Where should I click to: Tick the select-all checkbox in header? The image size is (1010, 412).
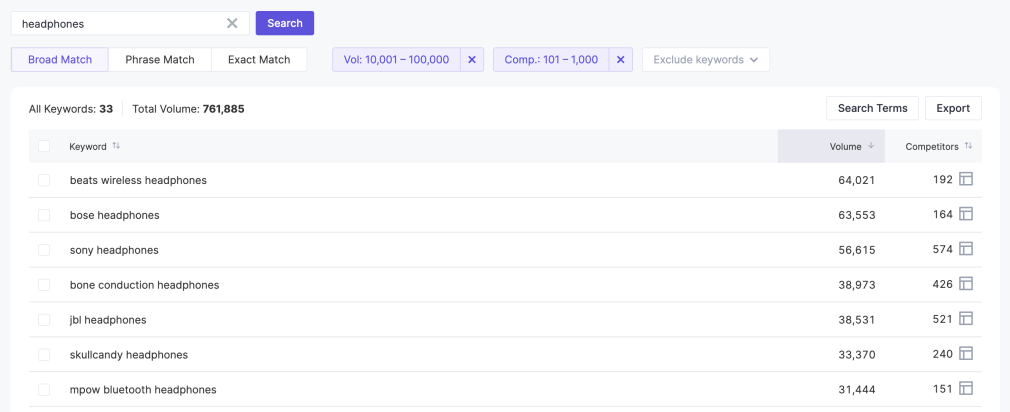(x=44, y=146)
